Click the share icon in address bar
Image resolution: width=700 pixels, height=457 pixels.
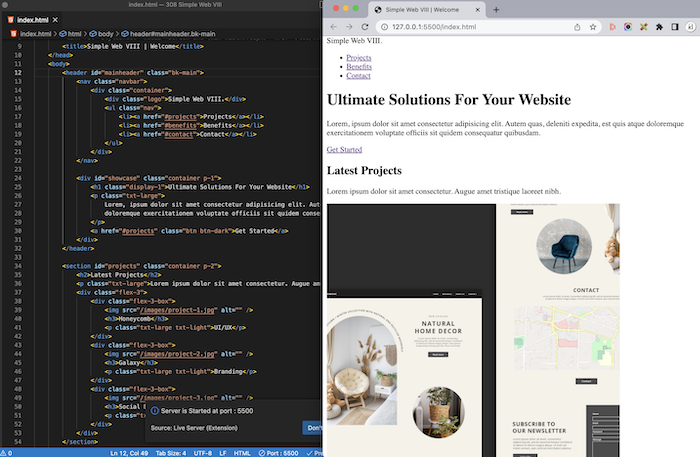click(x=577, y=27)
